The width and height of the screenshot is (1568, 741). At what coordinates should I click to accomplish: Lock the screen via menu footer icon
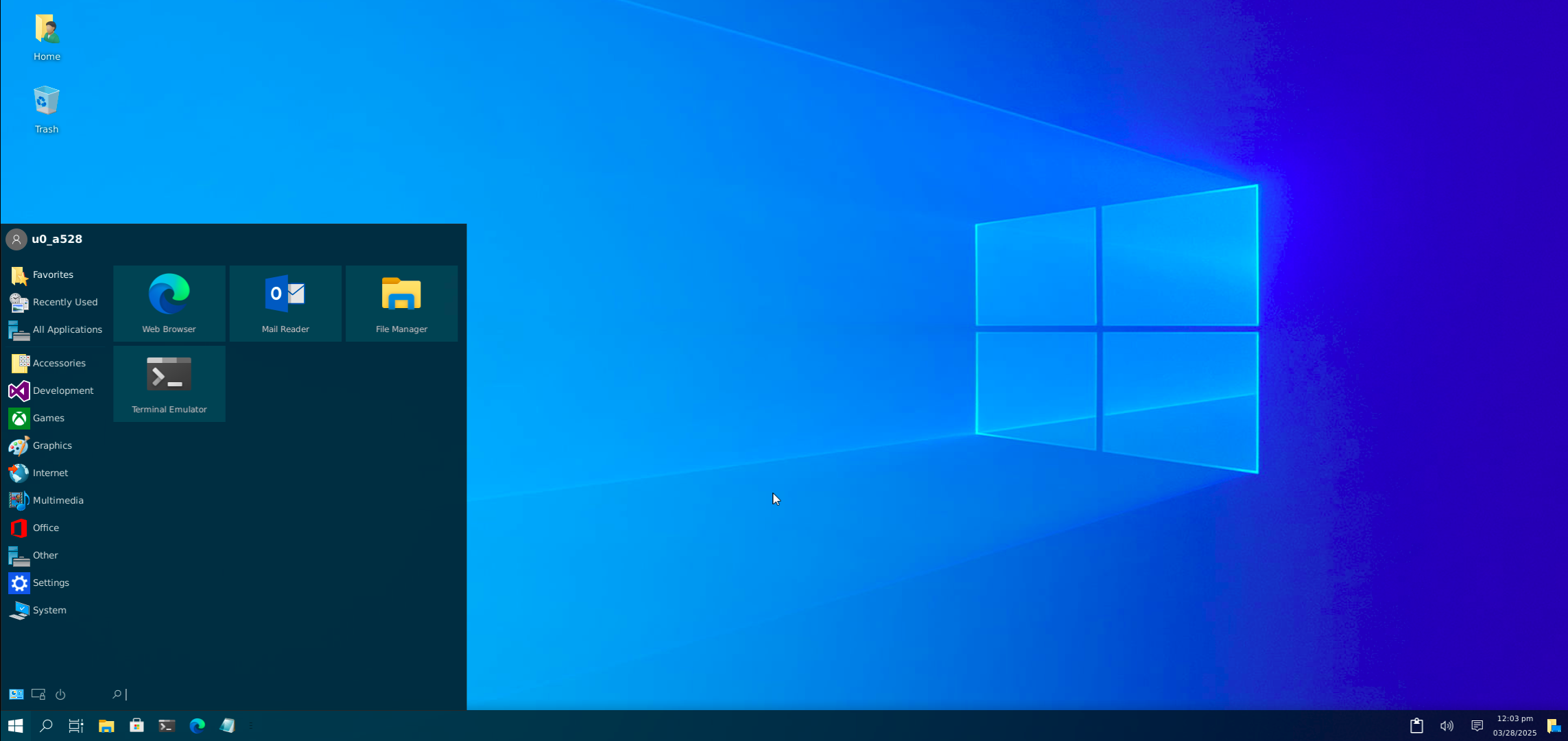click(38, 694)
